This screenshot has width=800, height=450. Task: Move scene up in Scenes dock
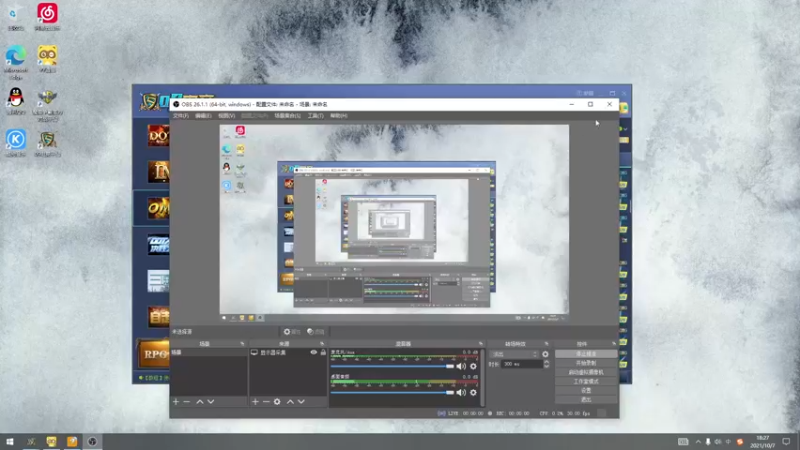click(x=200, y=402)
